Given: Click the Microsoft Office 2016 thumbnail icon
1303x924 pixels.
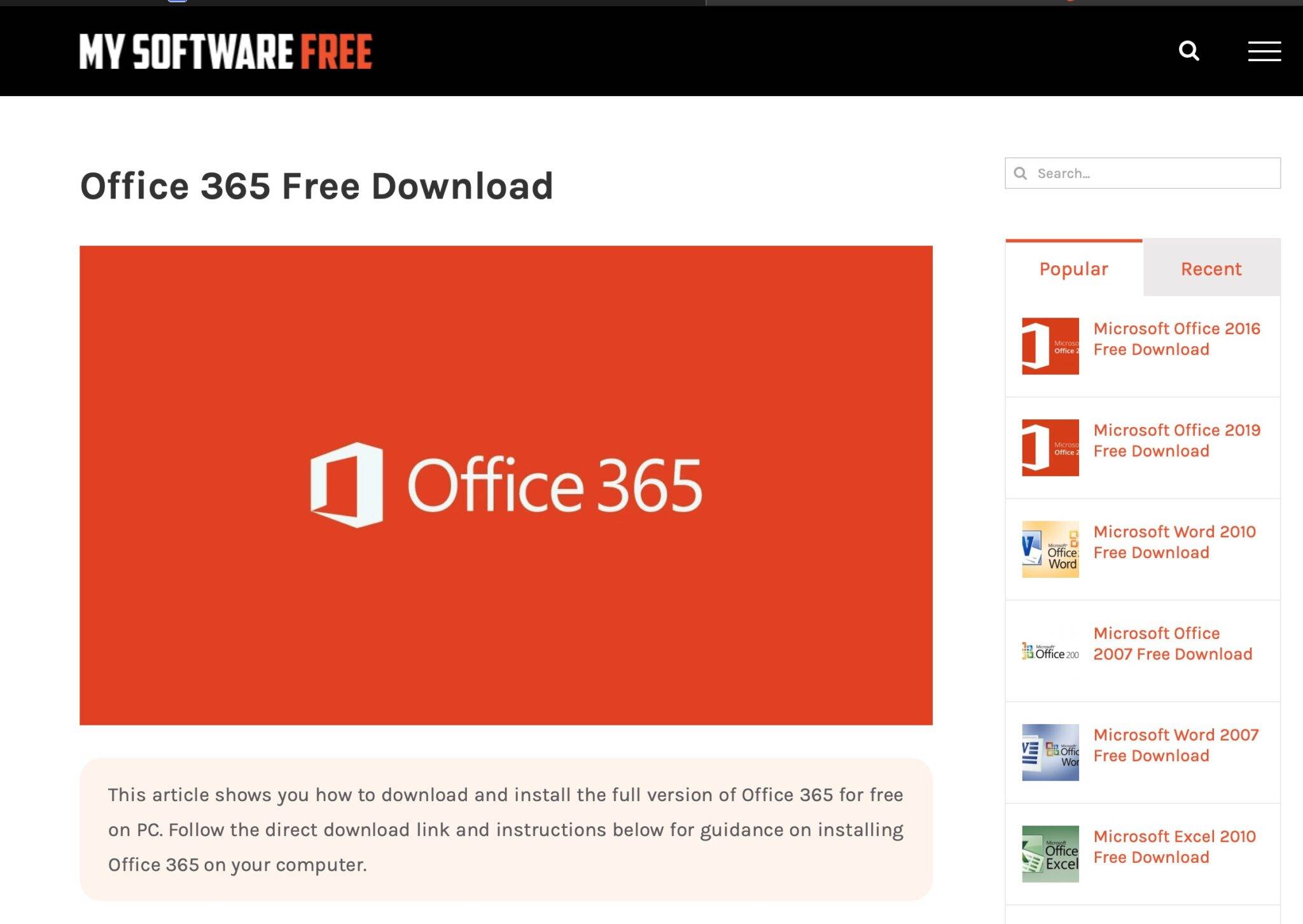Looking at the screenshot, I should click(1050, 346).
